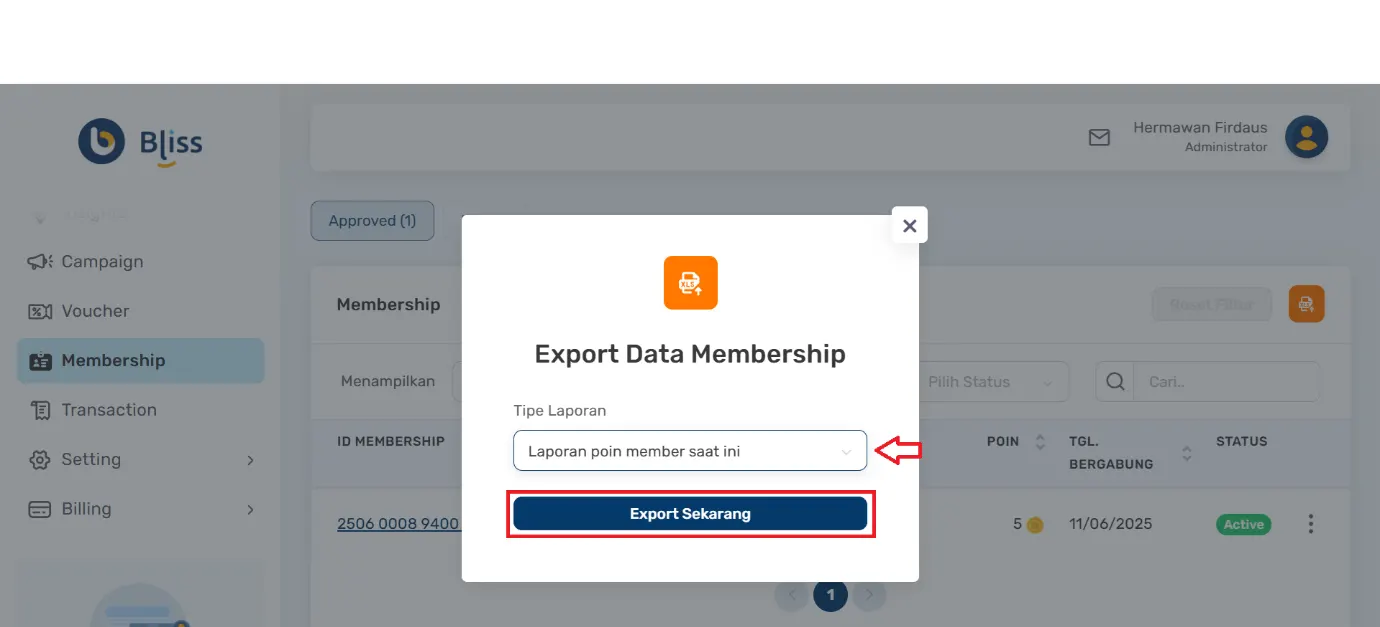Viewport: 1380px width, 627px height.
Task: Open the Tipe Laporan dropdown
Action: pos(689,451)
